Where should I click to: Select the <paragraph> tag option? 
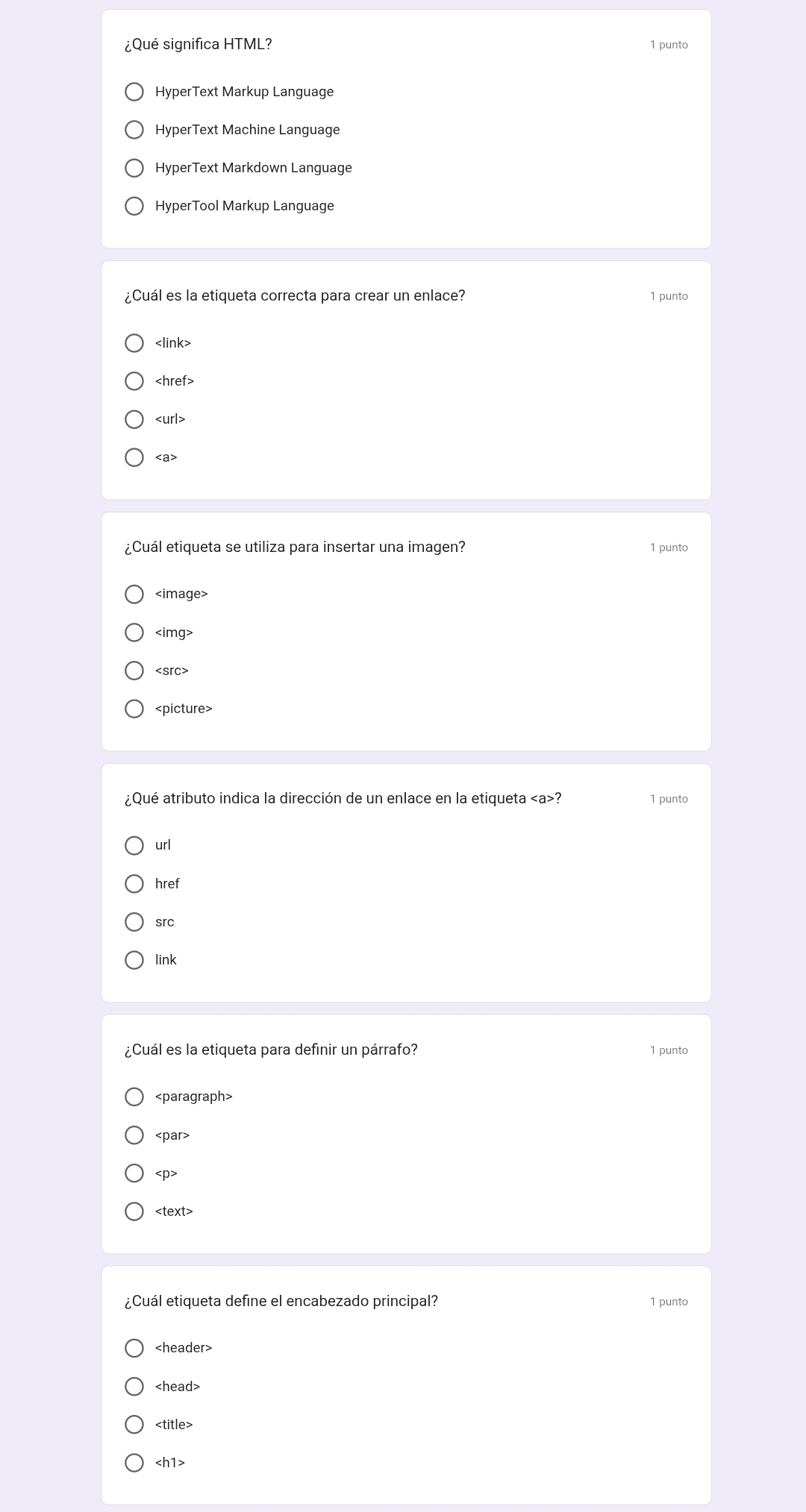click(134, 1097)
